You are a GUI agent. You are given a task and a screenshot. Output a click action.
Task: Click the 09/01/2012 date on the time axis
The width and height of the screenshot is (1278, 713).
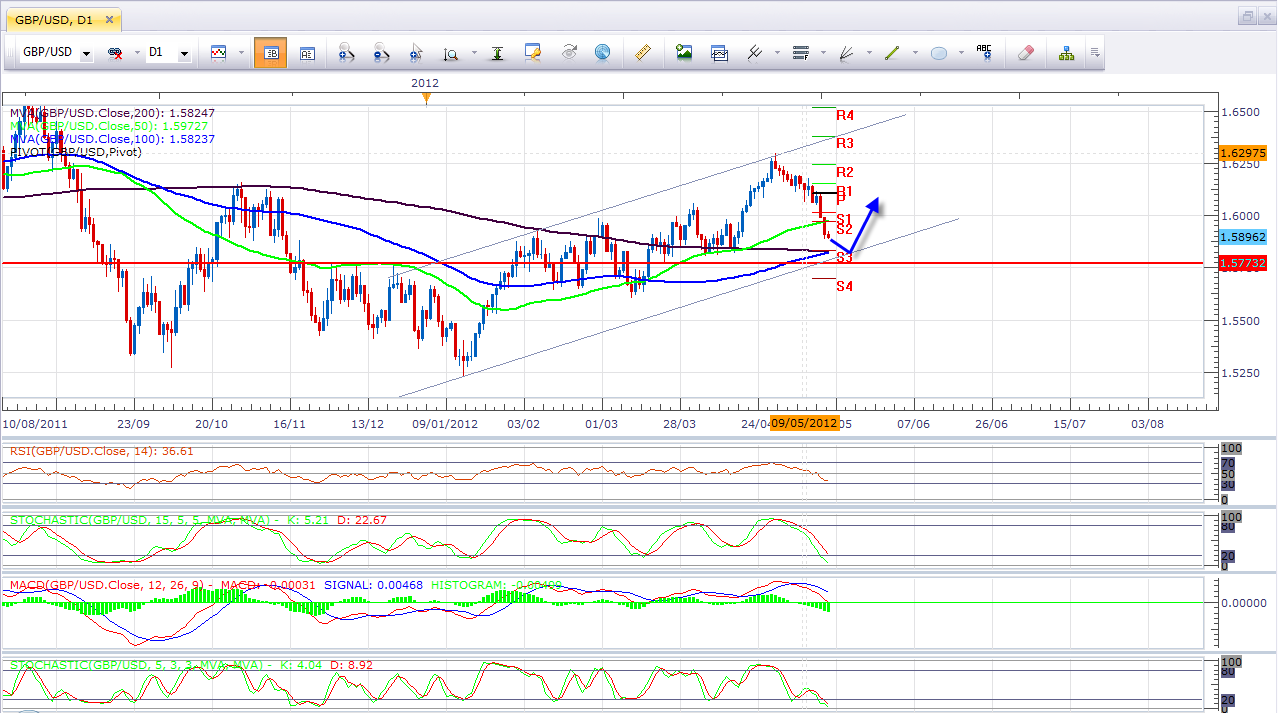pyautogui.click(x=445, y=424)
